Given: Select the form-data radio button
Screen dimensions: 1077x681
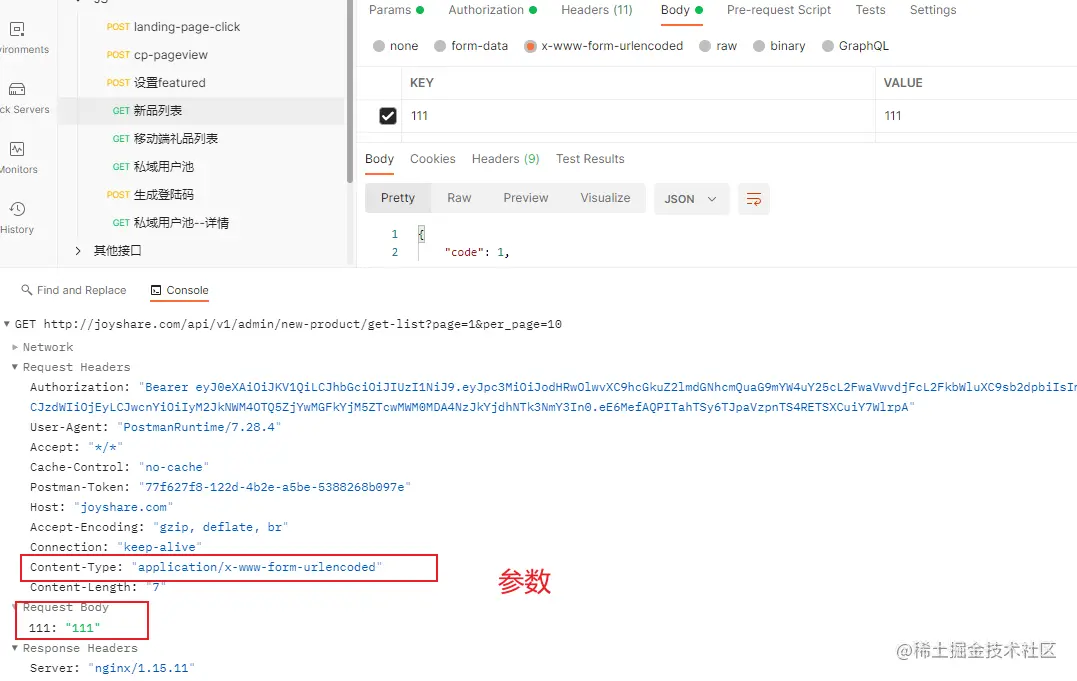Looking at the screenshot, I should coord(440,46).
